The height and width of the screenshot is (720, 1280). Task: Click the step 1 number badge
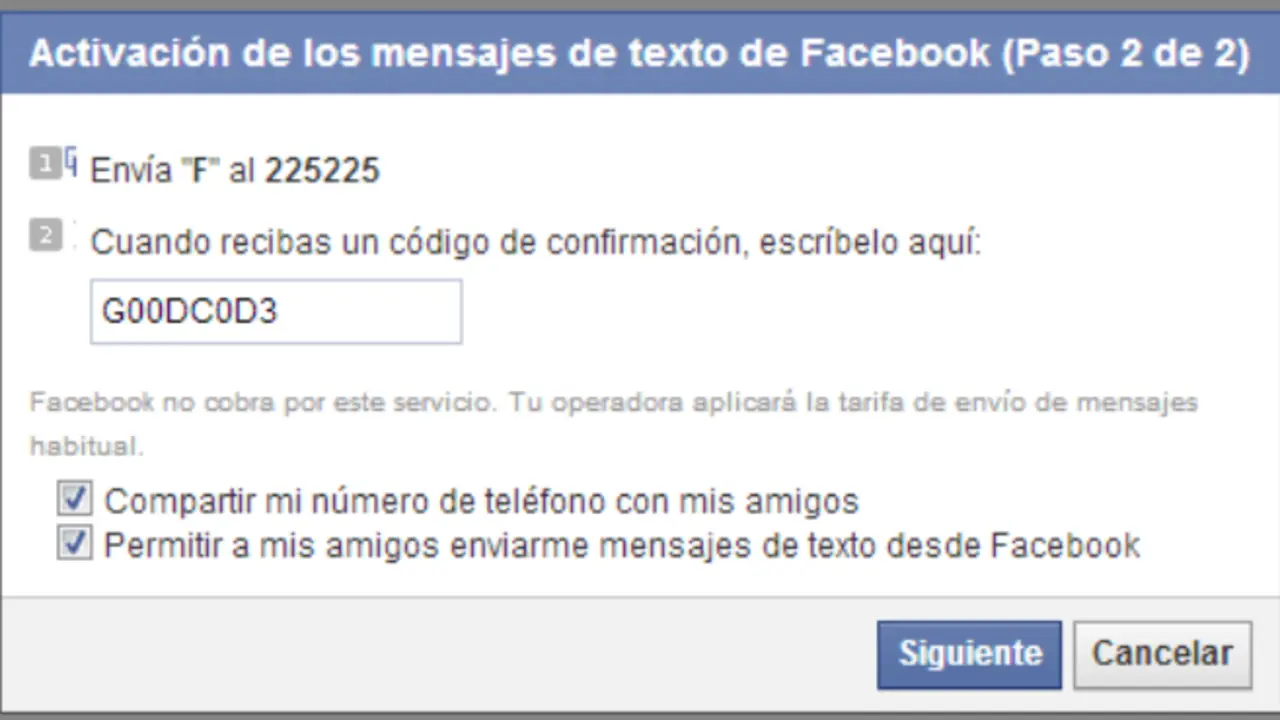pyautogui.click(x=45, y=162)
